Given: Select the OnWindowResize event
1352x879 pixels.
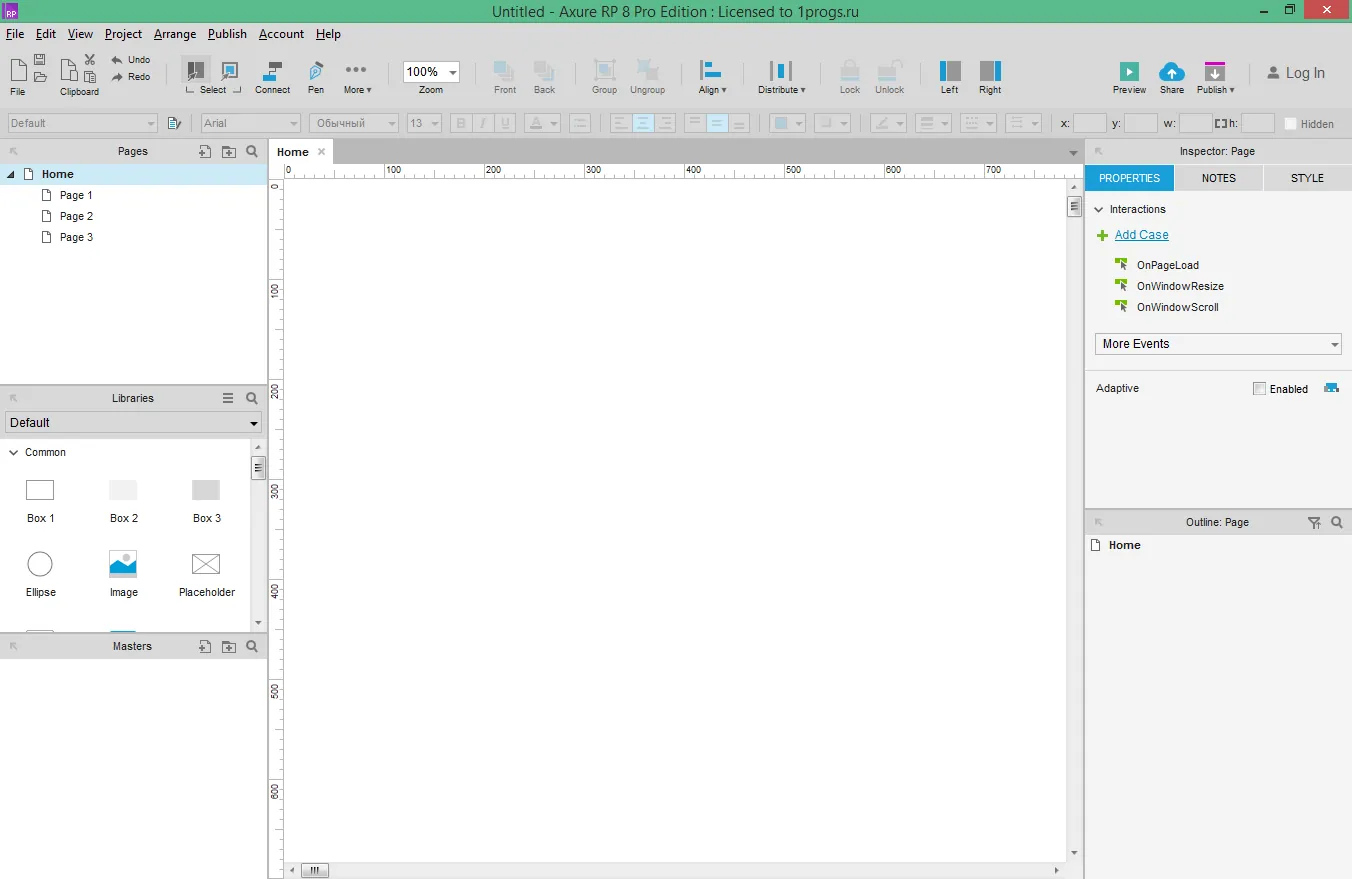Looking at the screenshot, I should coord(1180,286).
